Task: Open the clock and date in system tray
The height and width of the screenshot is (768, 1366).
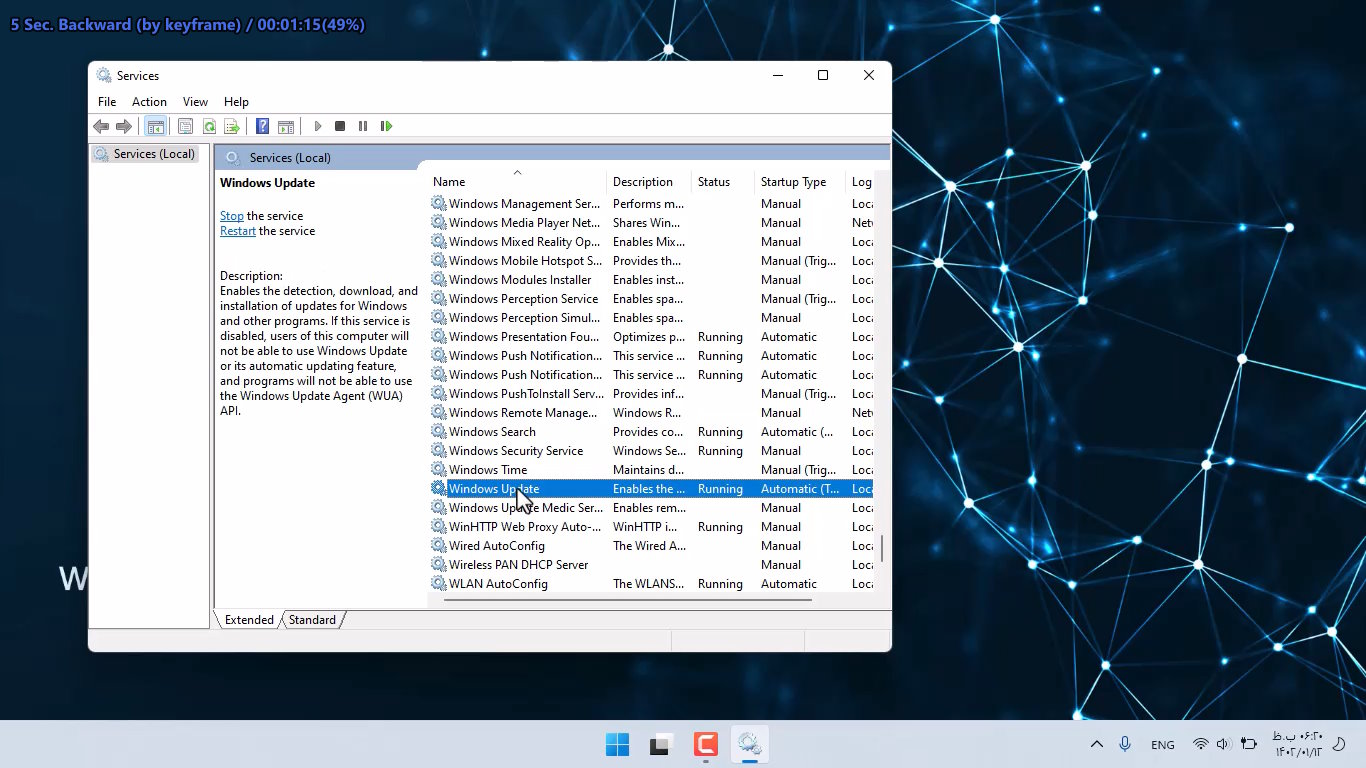Action: tap(1297, 744)
